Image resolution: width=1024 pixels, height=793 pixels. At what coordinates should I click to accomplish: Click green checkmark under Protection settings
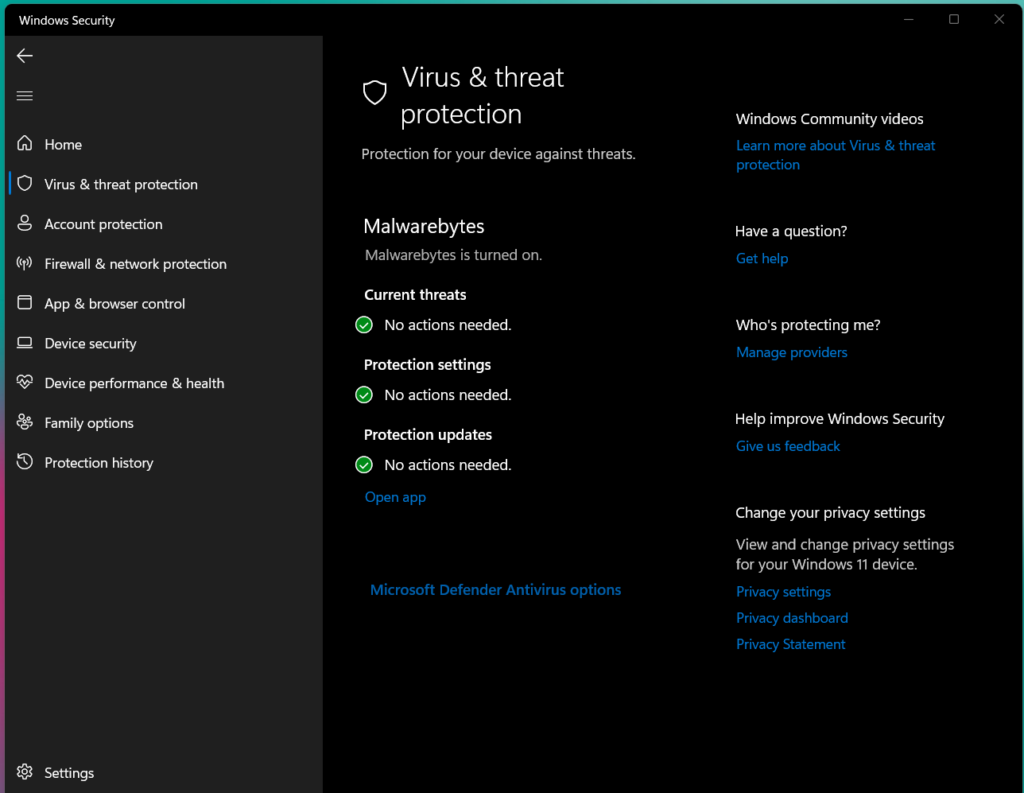click(364, 395)
